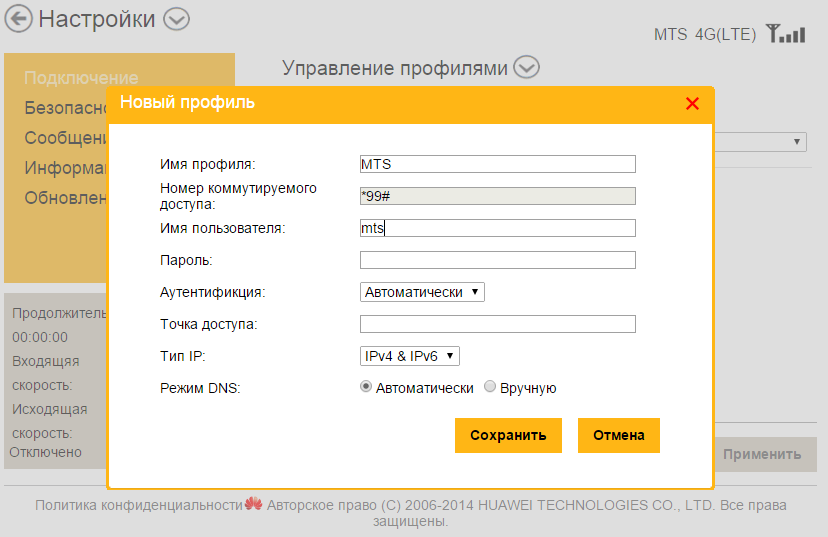Click the Сохранить button
This screenshot has width=828, height=537.
(x=508, y=435)
